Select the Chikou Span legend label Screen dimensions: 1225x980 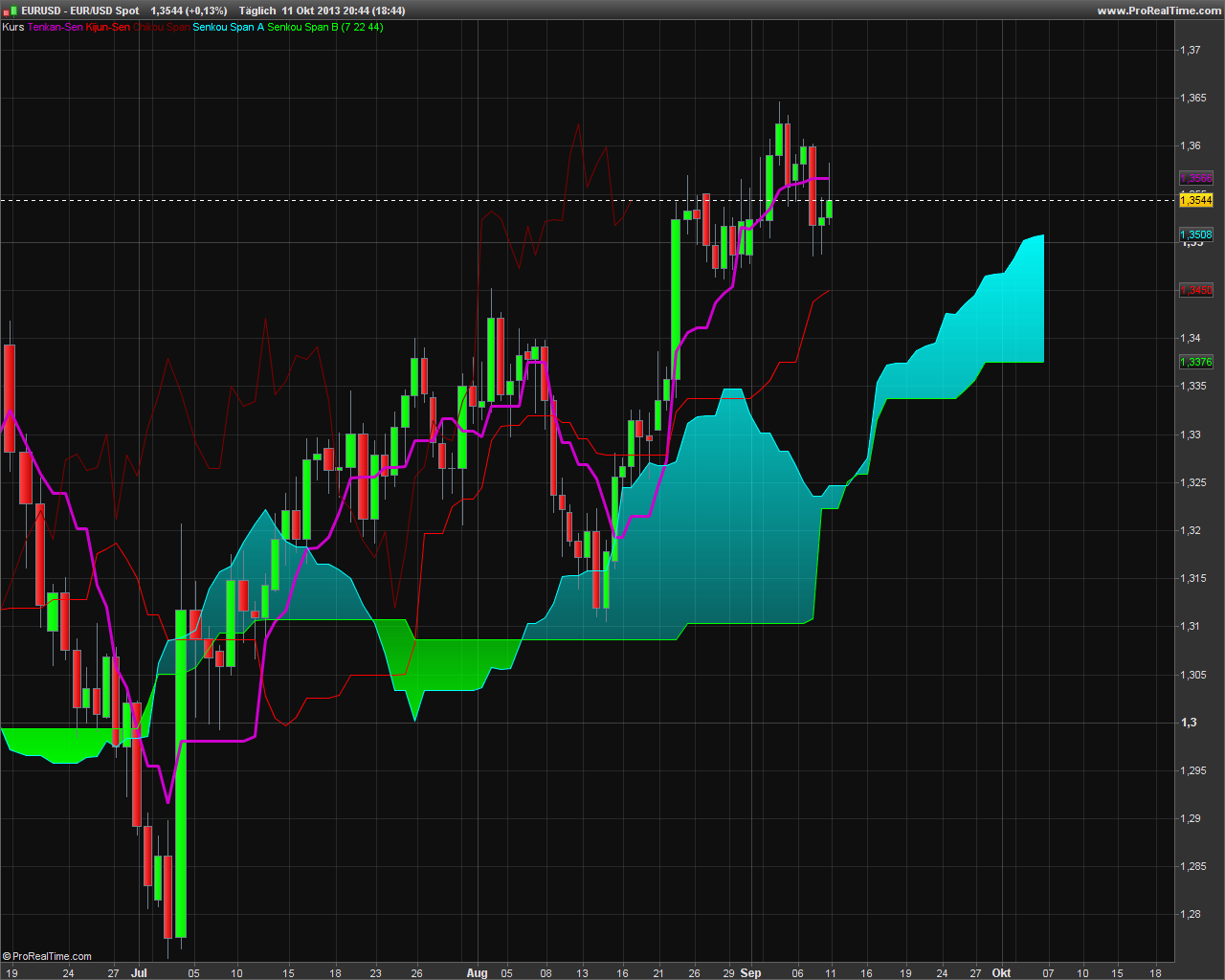tap(162, 27)
